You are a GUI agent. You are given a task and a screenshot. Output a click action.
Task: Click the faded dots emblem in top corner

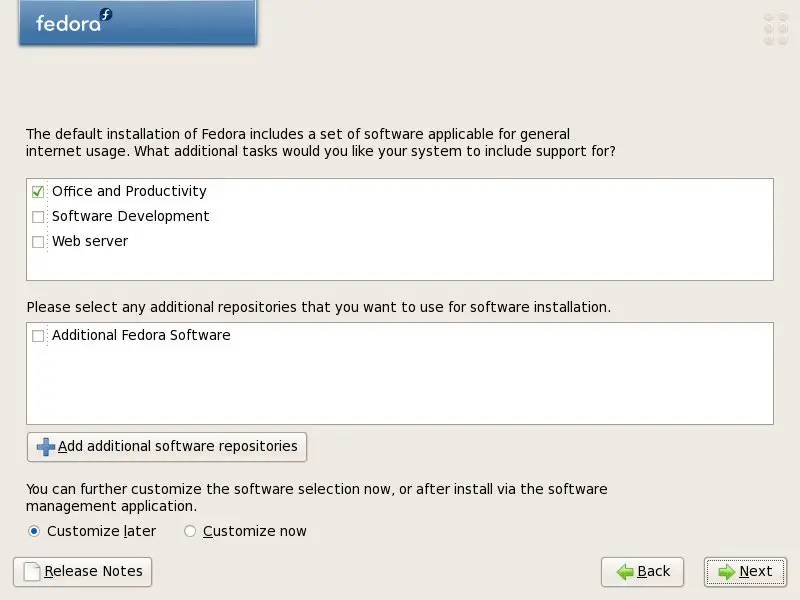tap(776, 29)
